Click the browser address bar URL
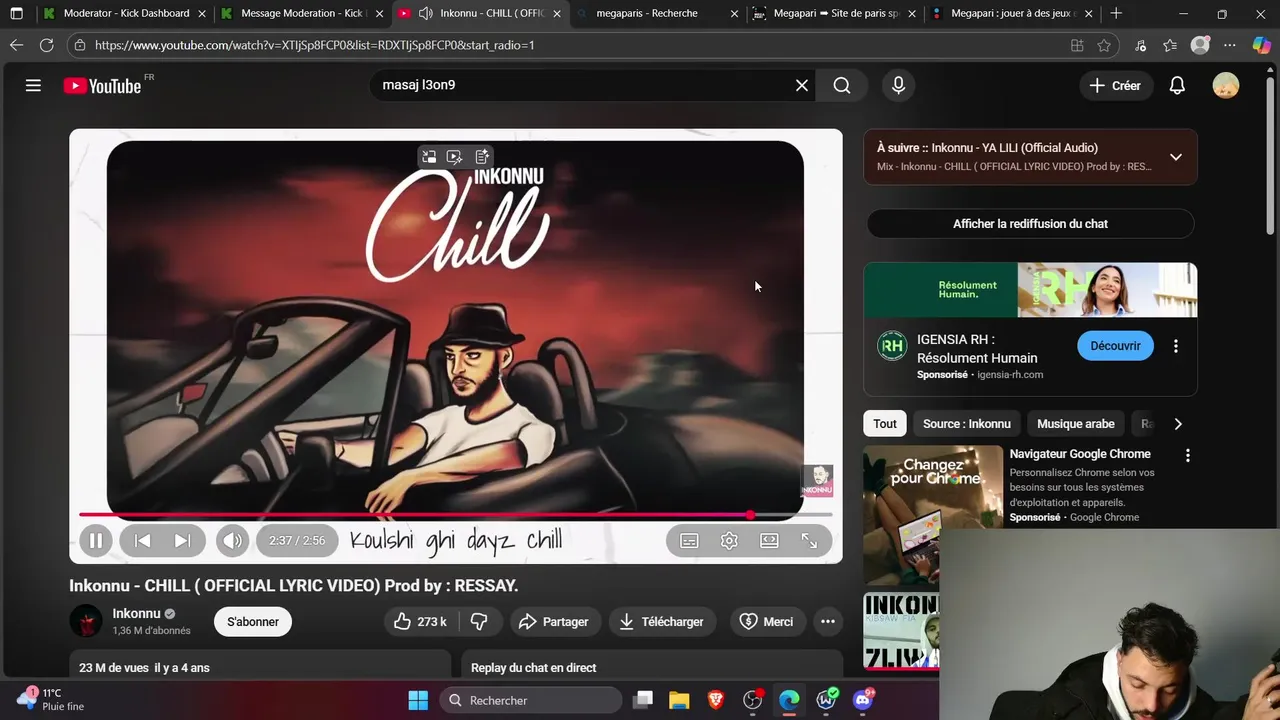Viewport: 1280px width, 720px height. coord(315,45)
